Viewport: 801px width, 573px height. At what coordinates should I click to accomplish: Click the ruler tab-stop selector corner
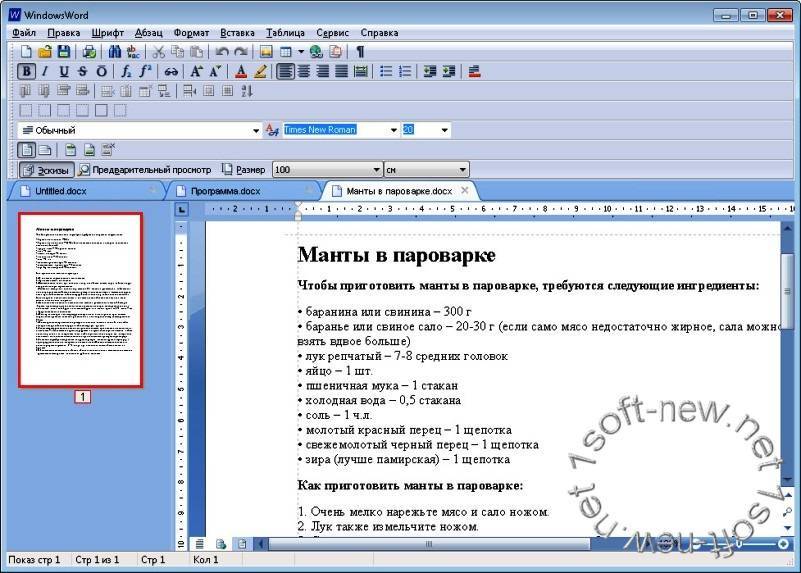pyautogui.click(x=181, y=209)
